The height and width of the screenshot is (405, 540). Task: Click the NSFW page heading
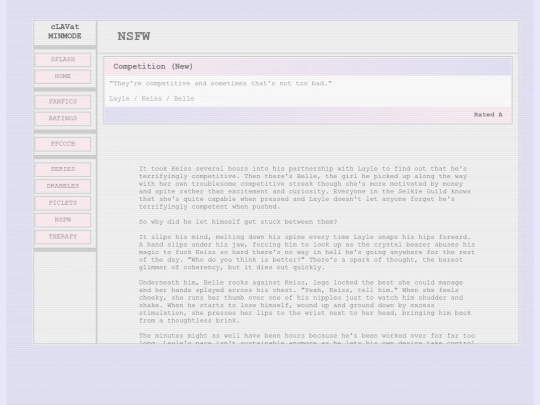(x=134, y=36)
